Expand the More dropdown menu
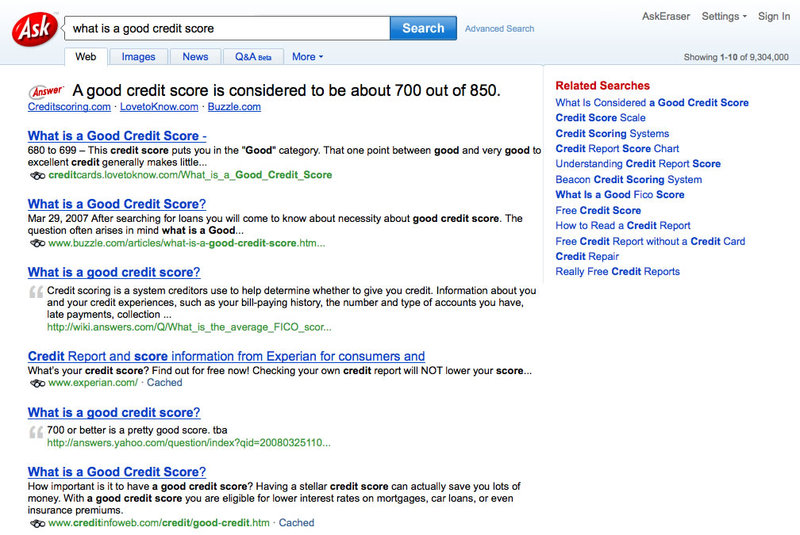The image size is (800, 535). tap(307, 57)
